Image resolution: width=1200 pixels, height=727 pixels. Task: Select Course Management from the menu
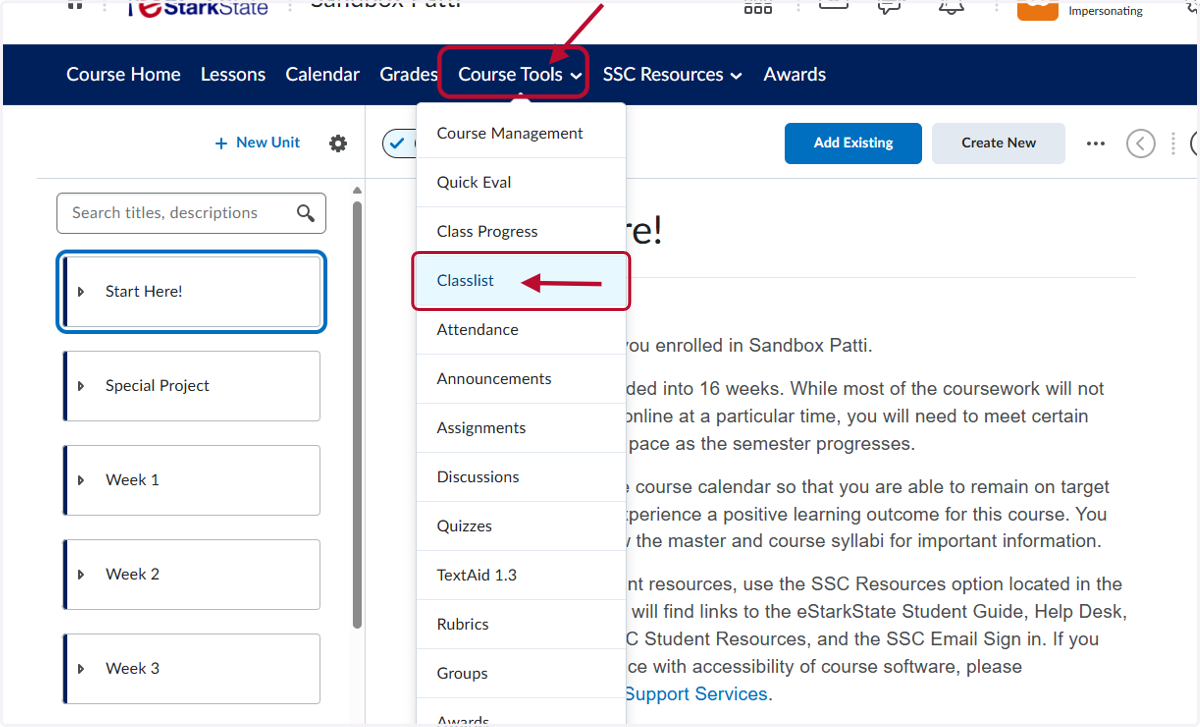coord(521,133)
